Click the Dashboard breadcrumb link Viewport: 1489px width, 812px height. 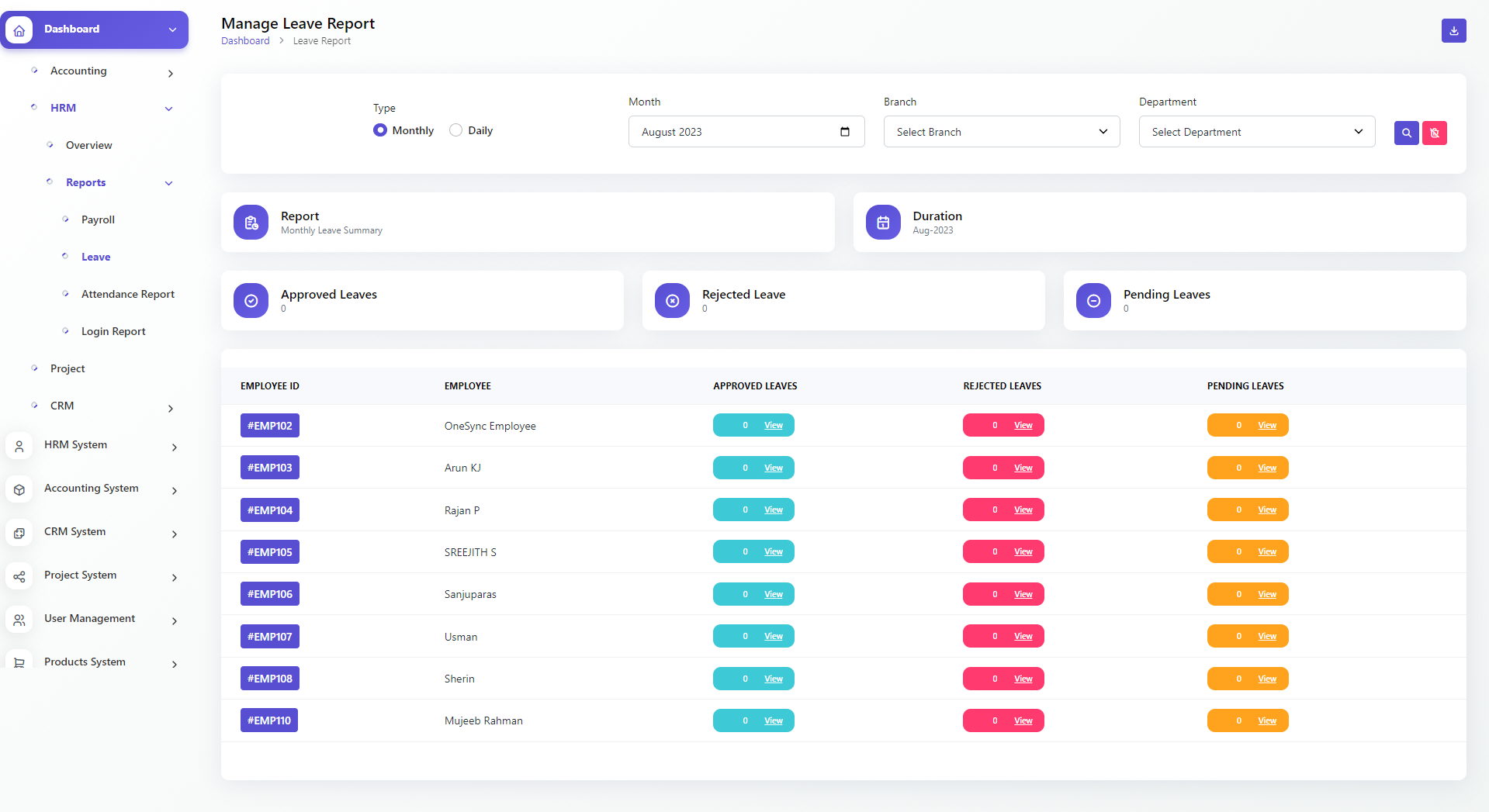(245, 40)
